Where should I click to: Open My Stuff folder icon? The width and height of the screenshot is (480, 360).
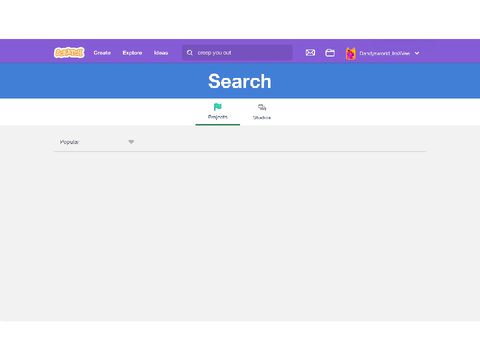pyautogui.click(x=330, y=53)
